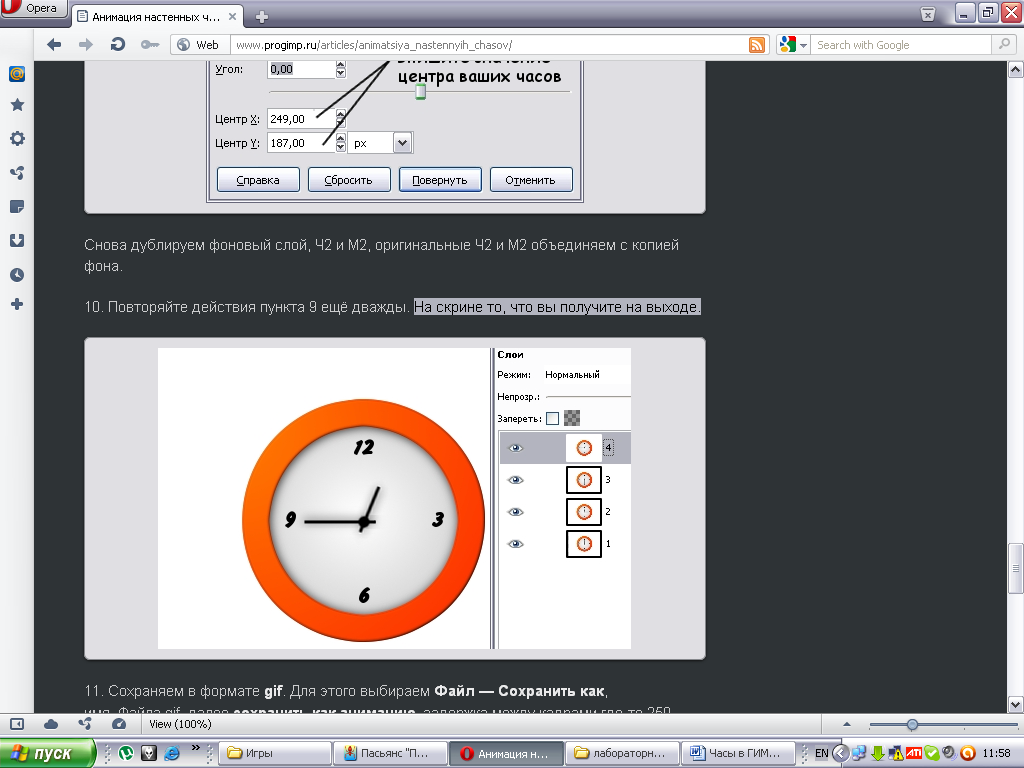Image resolution: width=1024 pixels, height=768 pixels.
Task: Click the Web site badge
Action: pyautogui.click(x=199, y=44)
